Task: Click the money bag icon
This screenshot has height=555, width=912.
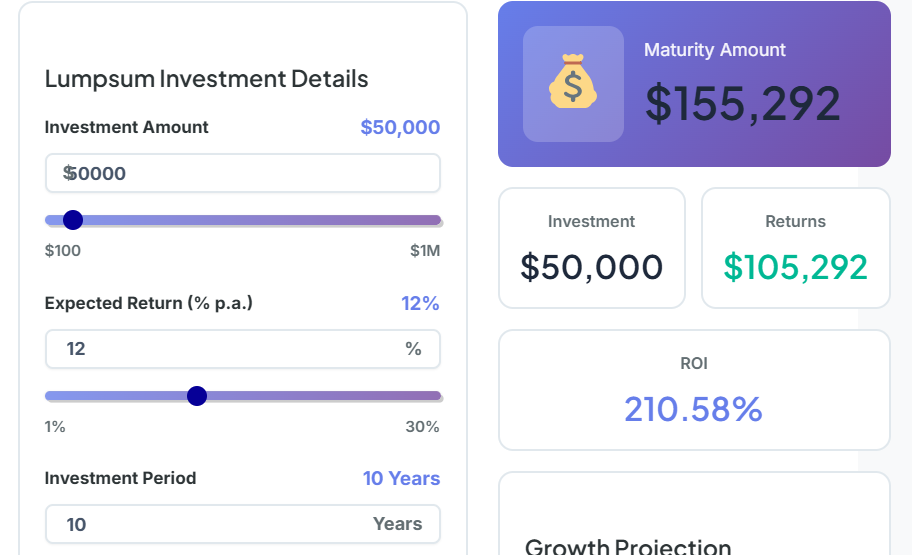Action: (573, 84)
